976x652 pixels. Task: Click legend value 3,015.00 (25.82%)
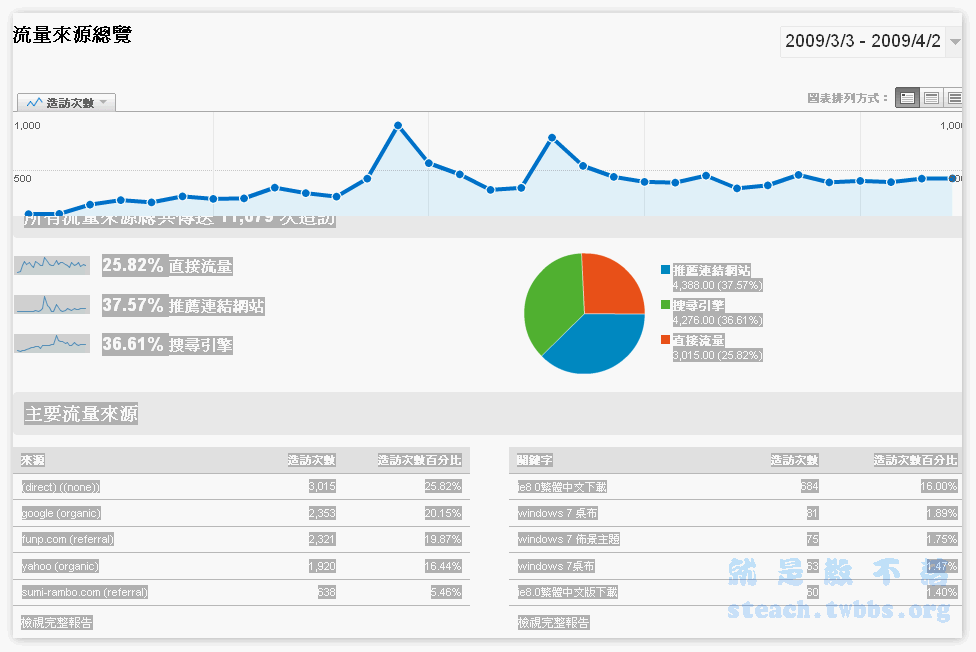[x=717, y=355]
